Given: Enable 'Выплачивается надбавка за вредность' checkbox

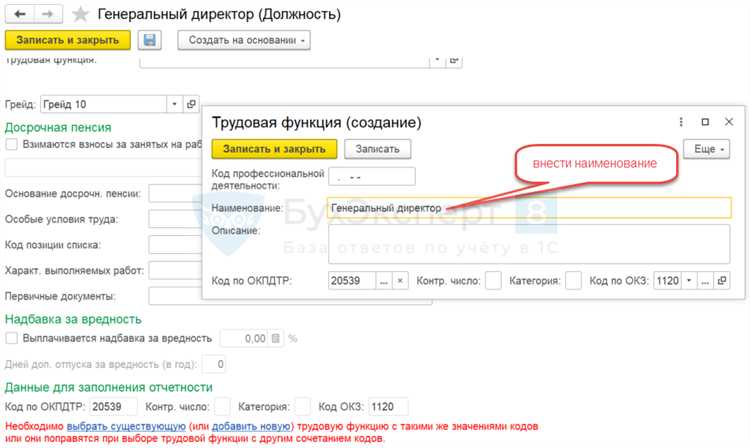Looking at the screenshot, I should coord(12,338).
